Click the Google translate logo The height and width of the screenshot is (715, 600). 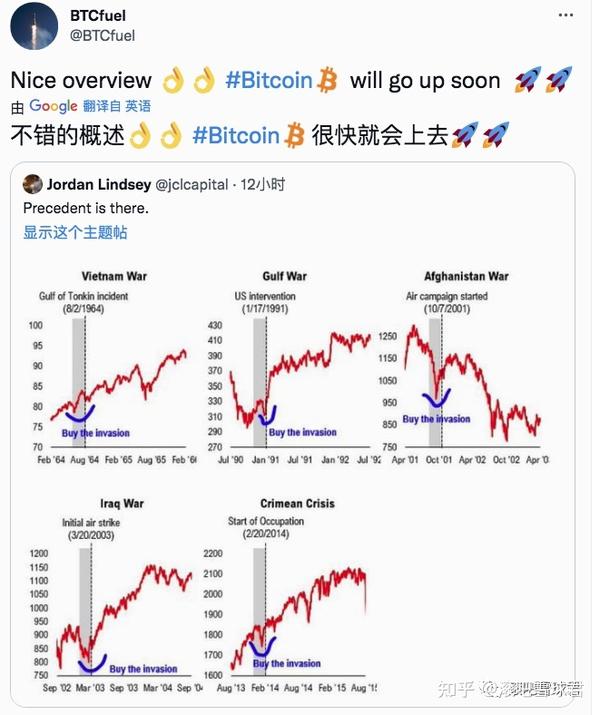53,106
